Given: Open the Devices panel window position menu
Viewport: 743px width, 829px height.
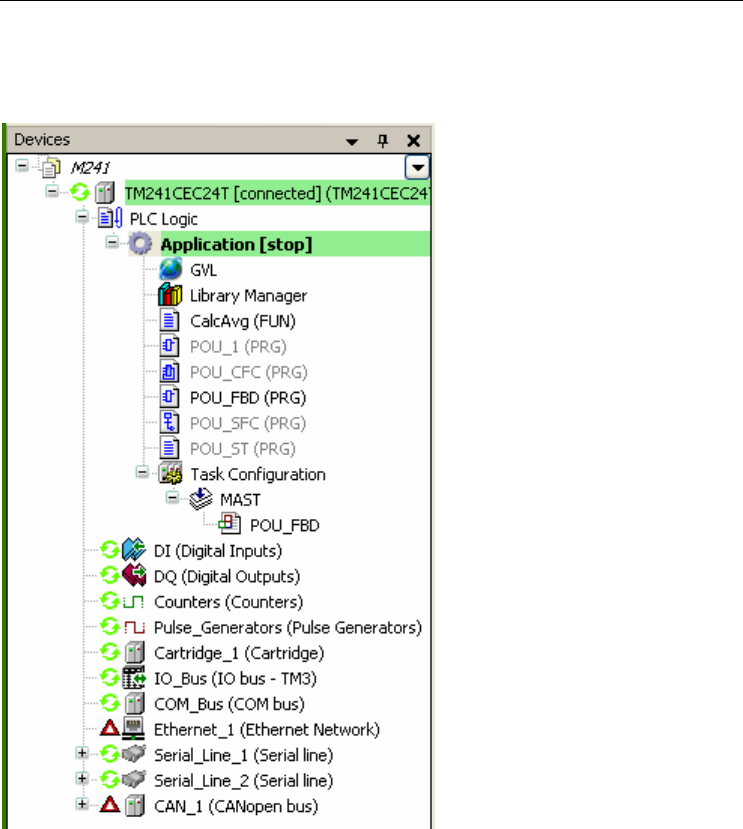Looking at the screenshot, I should [352, 141].
